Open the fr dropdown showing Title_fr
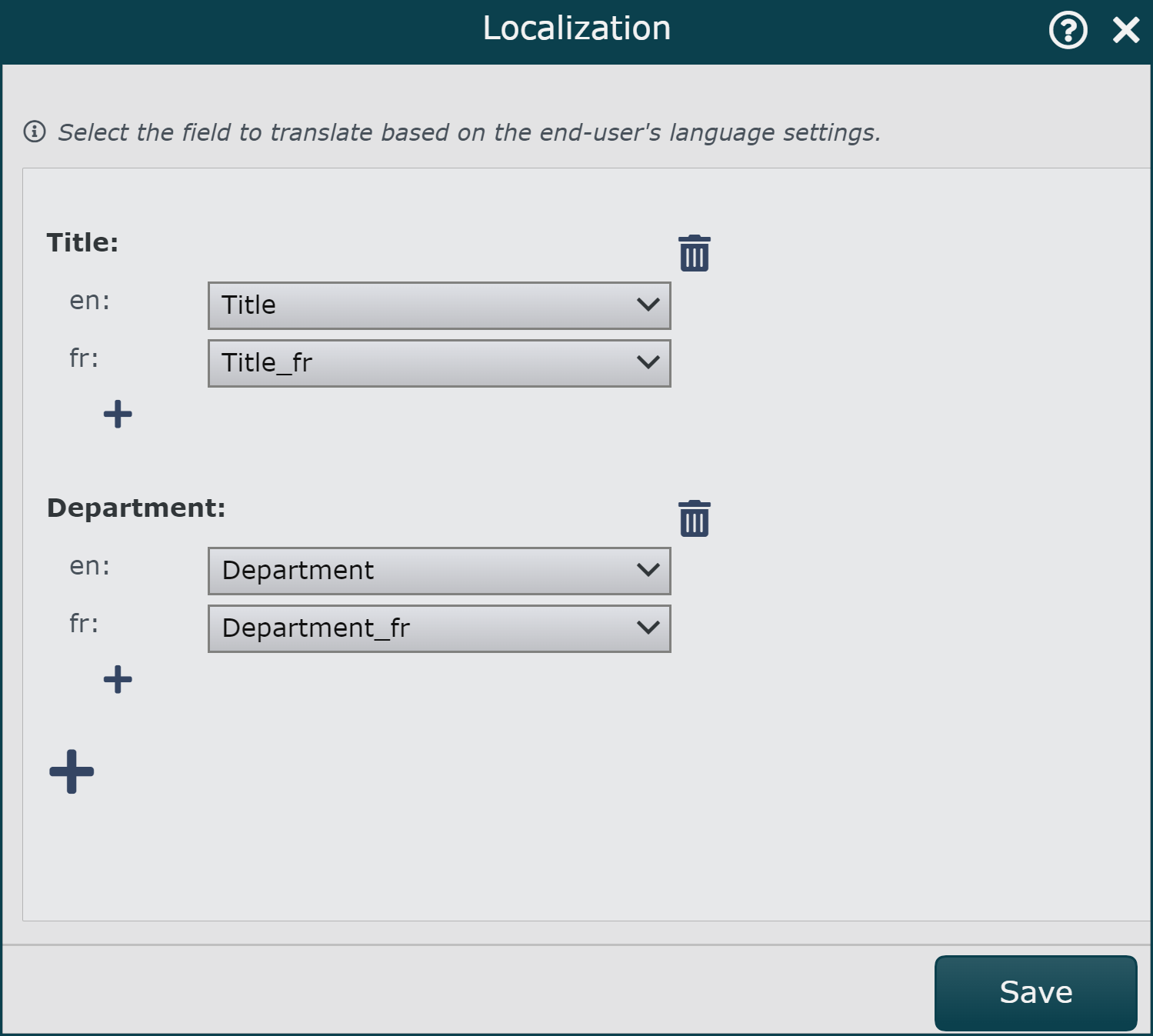This screenshot has height=1036, width=1153. (439, 363)
